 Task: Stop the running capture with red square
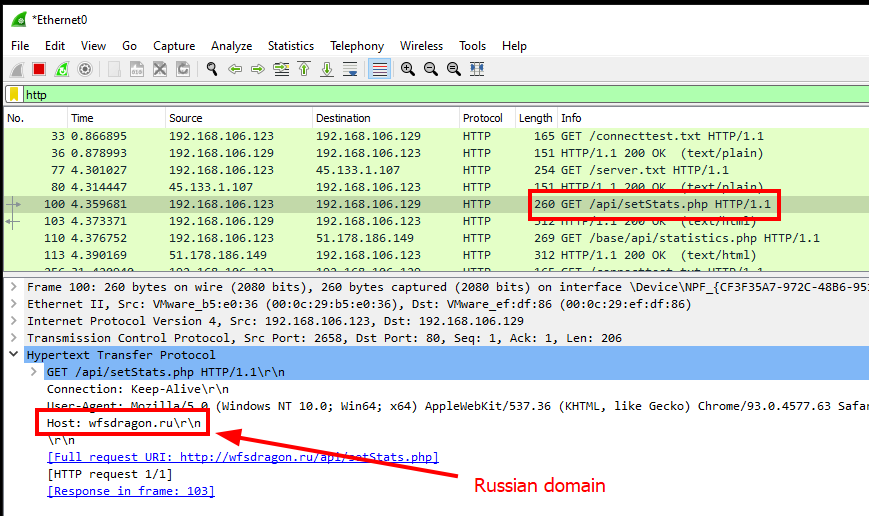pyautogui.click(x=39, y=69)
